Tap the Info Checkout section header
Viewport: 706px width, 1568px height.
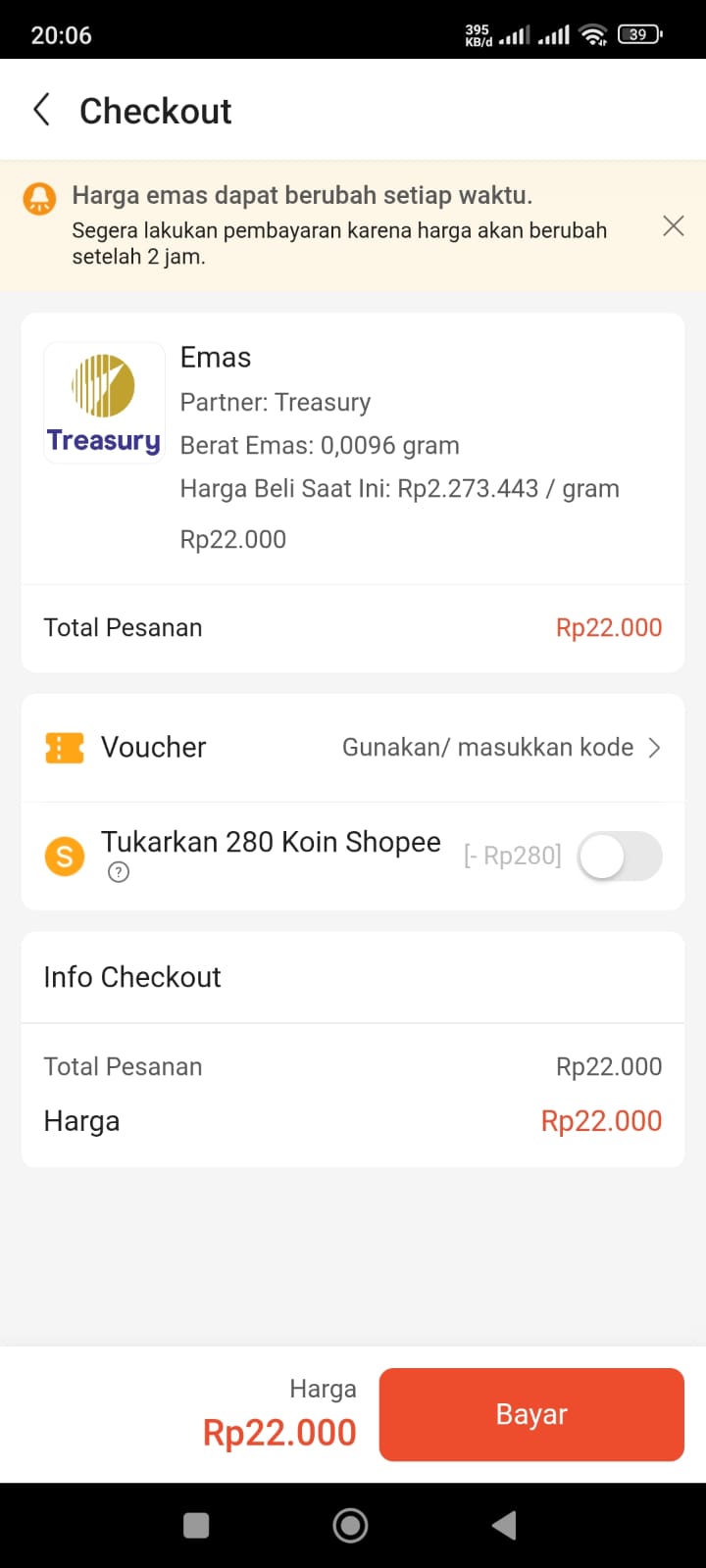pyautogui.click(x=132, y=977)
